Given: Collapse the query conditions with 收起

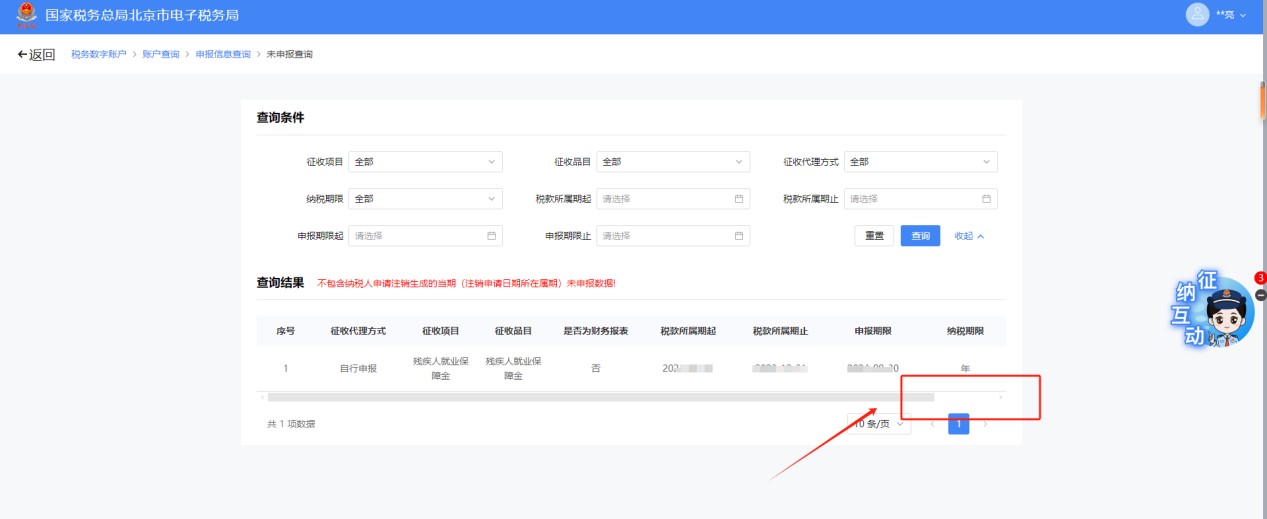Looking at the screenshot, I should pyautogui.click(x=969, y=236).
